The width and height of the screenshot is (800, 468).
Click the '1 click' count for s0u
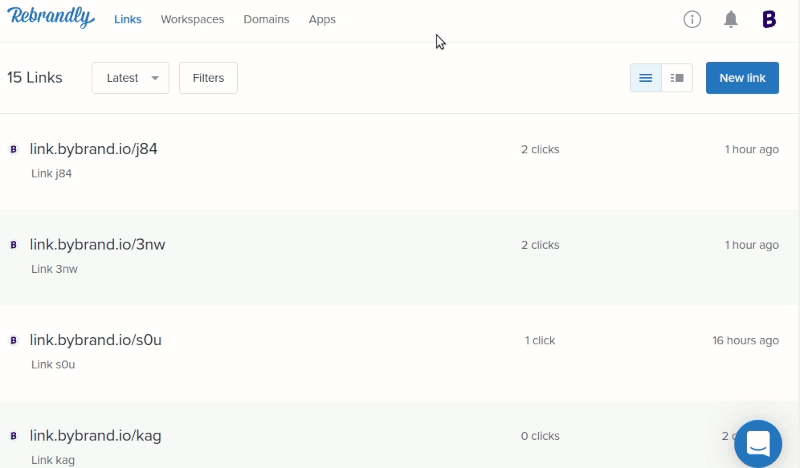click(x=540, y=340)
